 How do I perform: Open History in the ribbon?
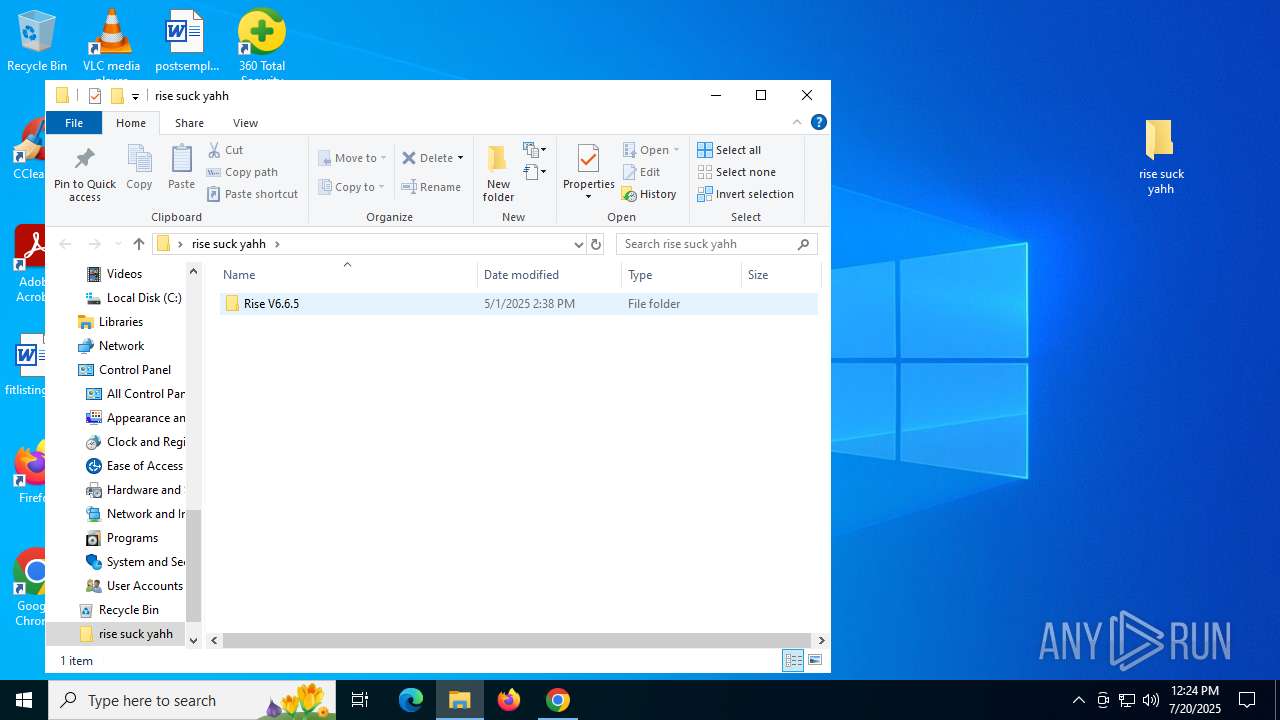649,194
